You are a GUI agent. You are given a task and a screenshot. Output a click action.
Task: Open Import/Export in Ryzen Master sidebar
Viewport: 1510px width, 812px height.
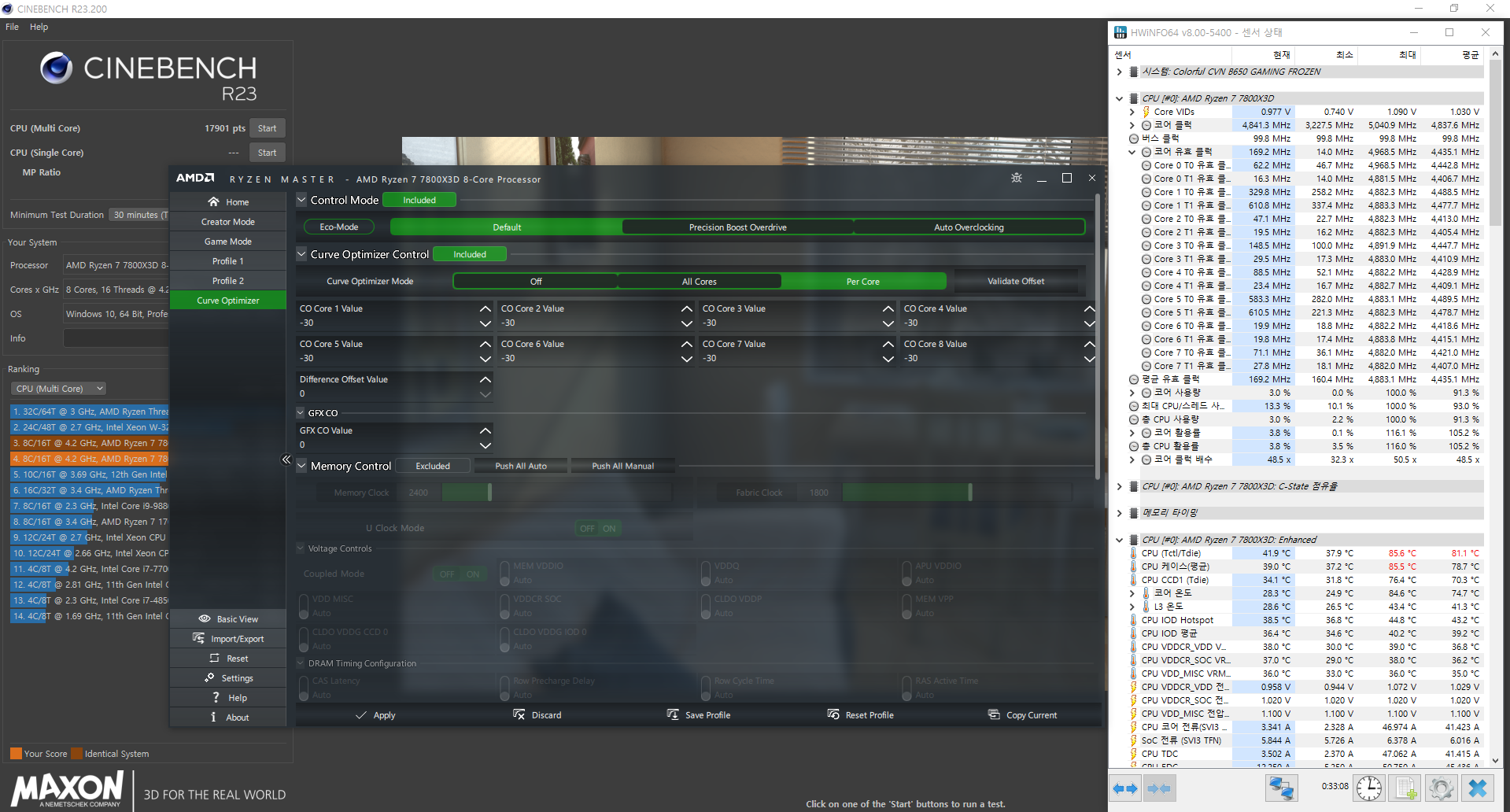point(228,639)
